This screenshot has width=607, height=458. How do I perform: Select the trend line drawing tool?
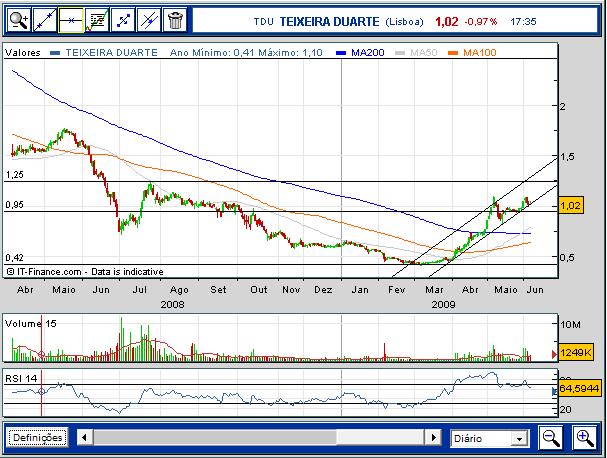(45, 20)
